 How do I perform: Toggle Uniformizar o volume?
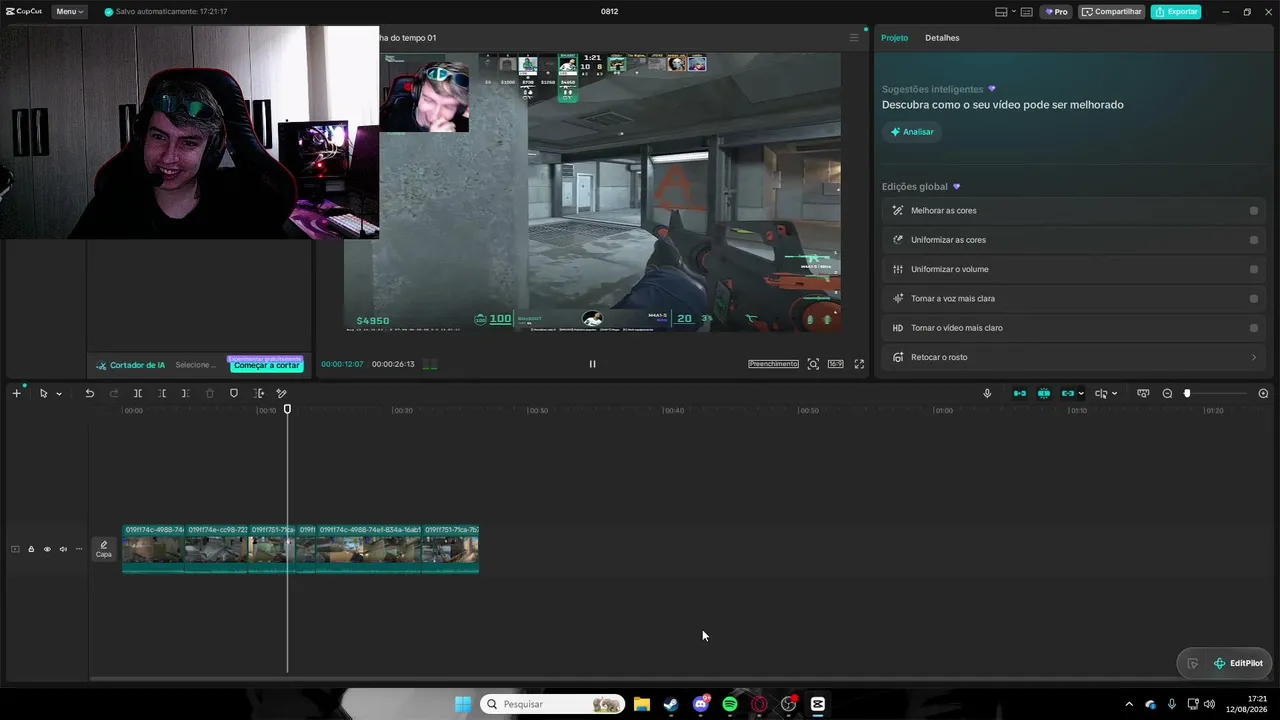1254,269
